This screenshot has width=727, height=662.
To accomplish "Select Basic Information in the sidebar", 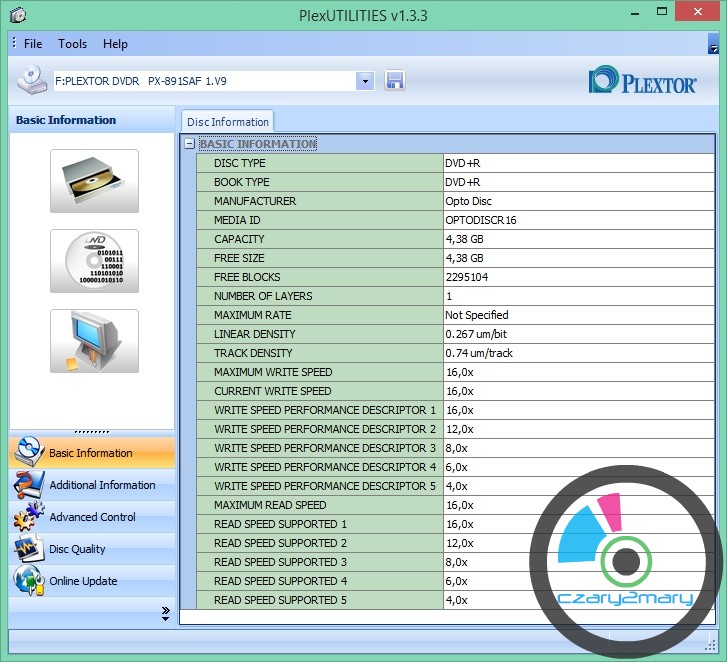I will click(91, 453).
